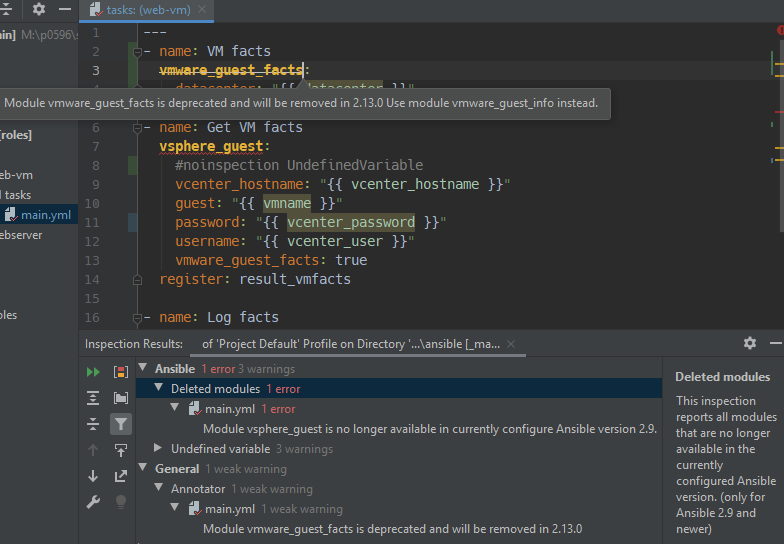The image size is (784, 544).
Task: Collapse the Ansible inspection group
Action: pyautogui.click(x=143, y=368)
